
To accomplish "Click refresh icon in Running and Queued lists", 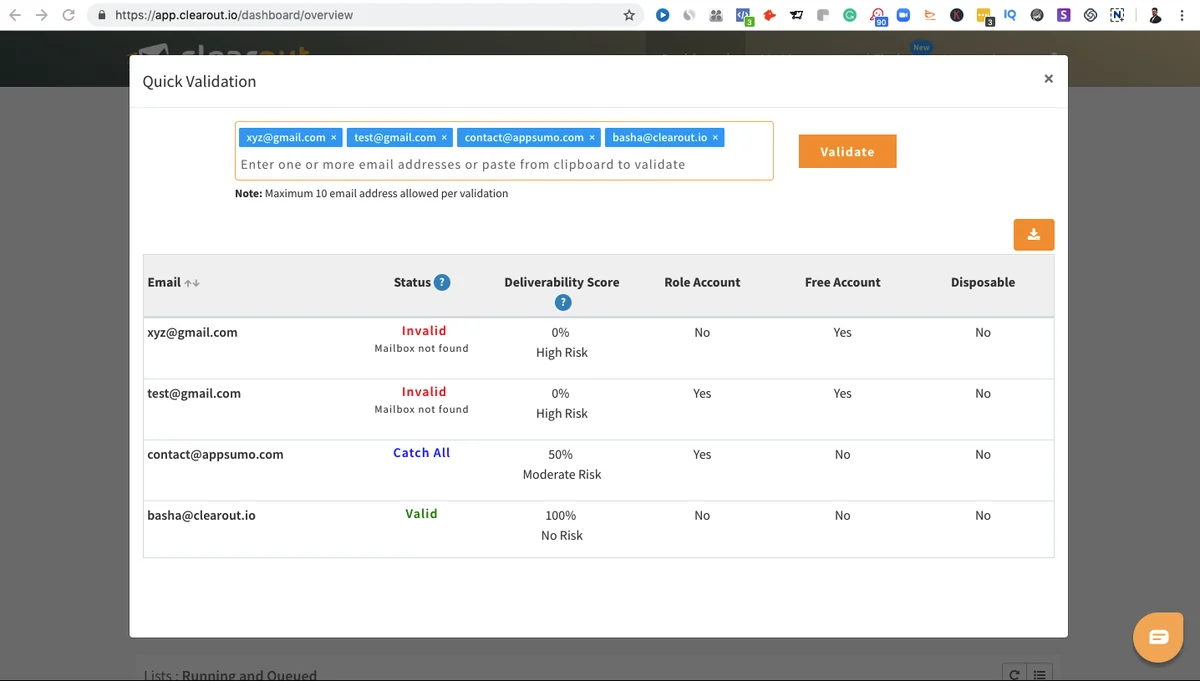I will pos(1014,674).
